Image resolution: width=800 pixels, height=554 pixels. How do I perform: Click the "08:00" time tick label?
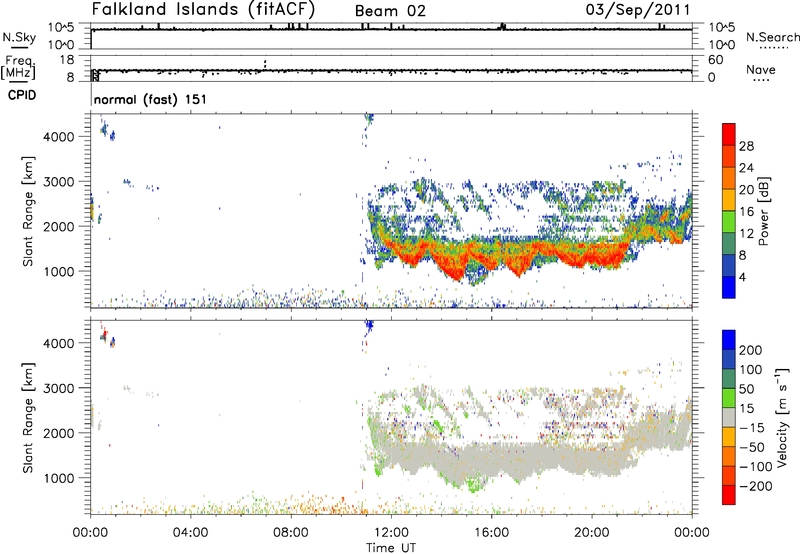click(x=291, y=533)
